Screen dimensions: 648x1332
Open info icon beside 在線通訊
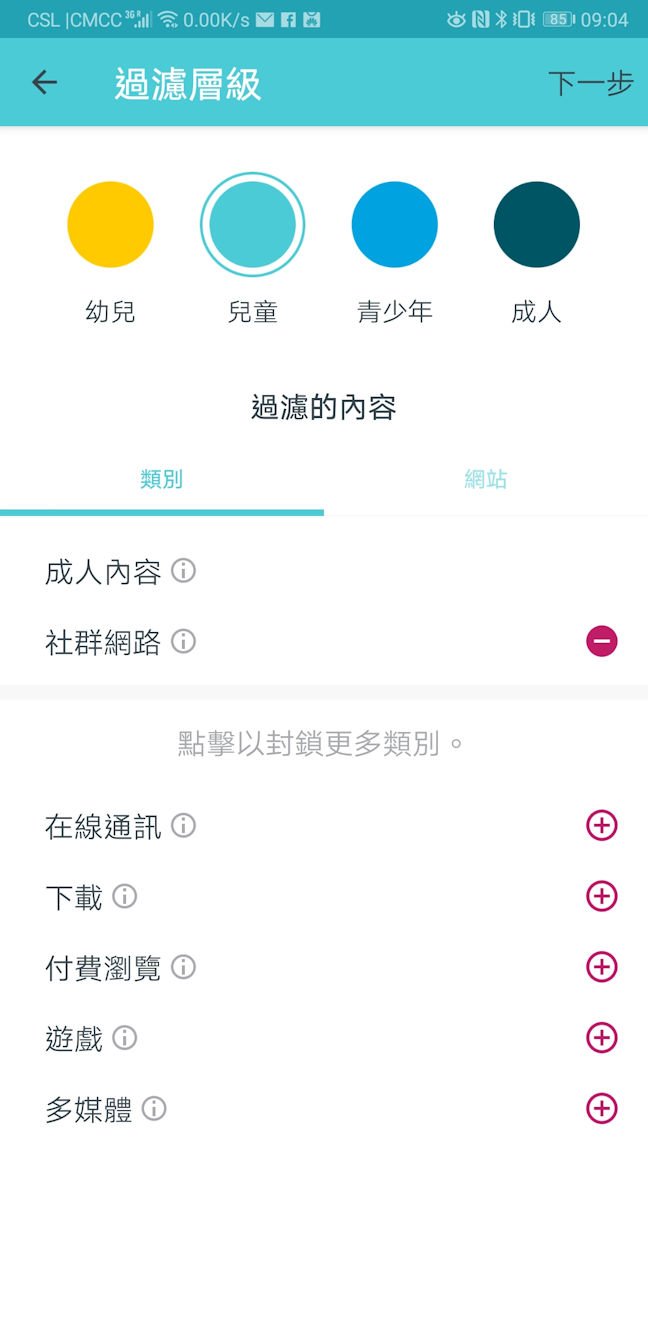tap(183, 826)
